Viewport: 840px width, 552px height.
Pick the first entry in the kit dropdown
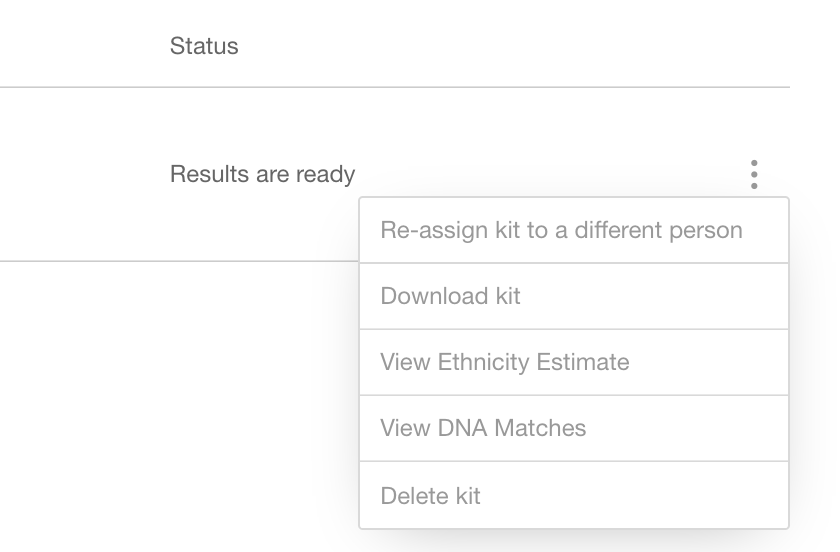pyautogui.click(x=574, y=230)
